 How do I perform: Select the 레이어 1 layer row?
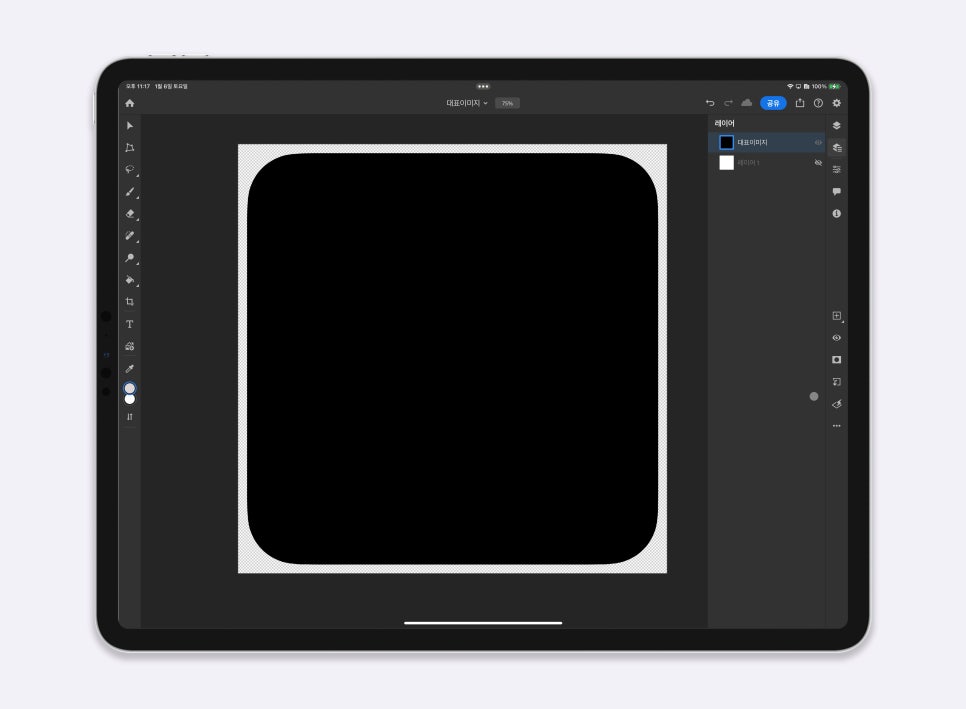coord(767,163)
